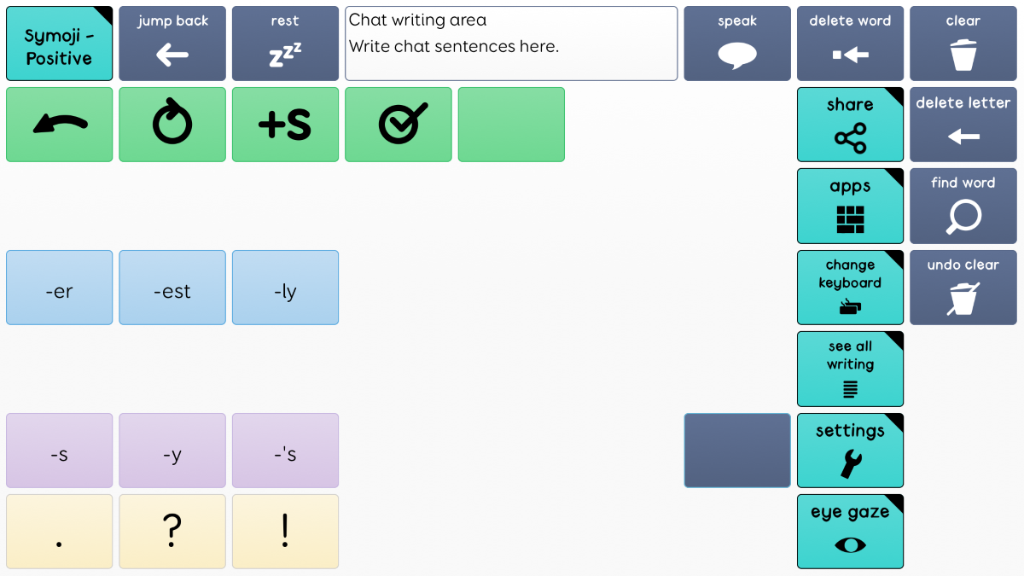Click the speak speech bubble button
The height and width of the screenshot is (576, 1024).
click(x=737, y=44)
